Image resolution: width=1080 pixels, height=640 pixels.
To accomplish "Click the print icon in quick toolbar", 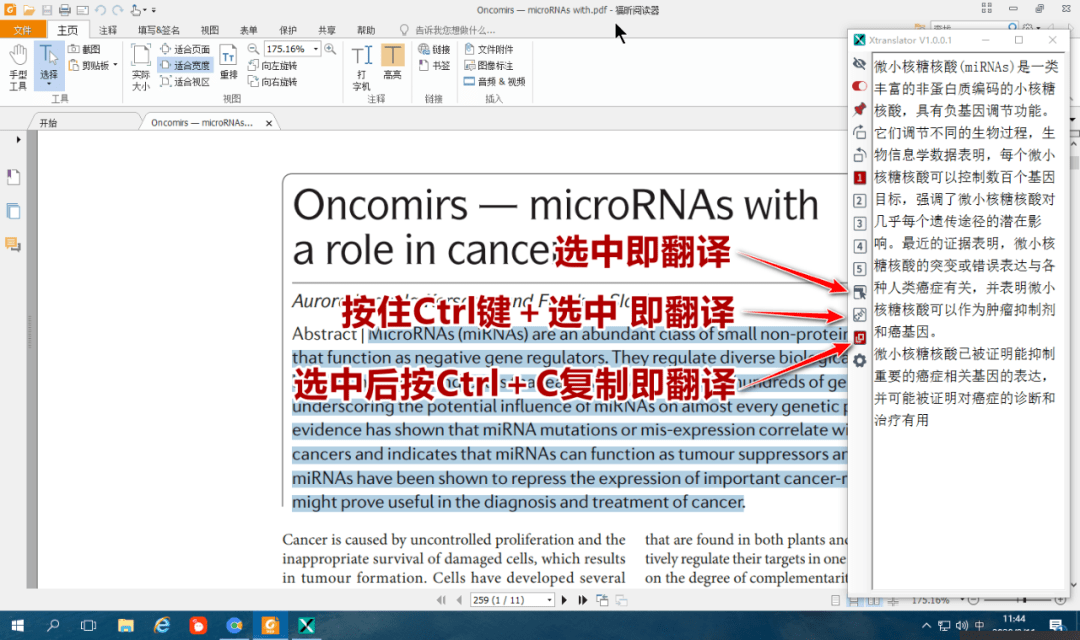I will [65, 10].
